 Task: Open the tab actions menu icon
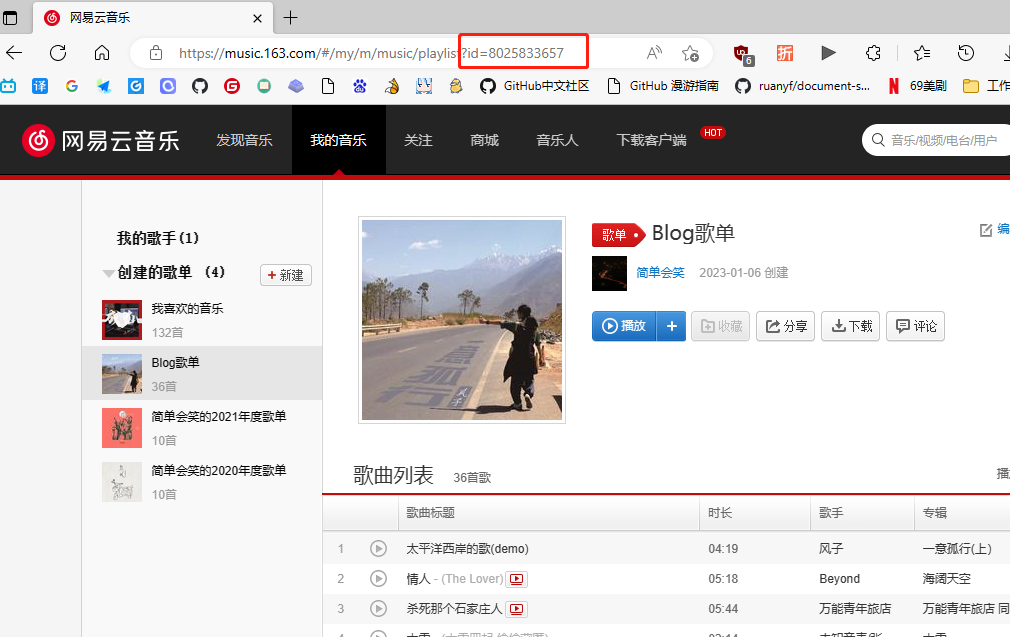tap(10, 17)
